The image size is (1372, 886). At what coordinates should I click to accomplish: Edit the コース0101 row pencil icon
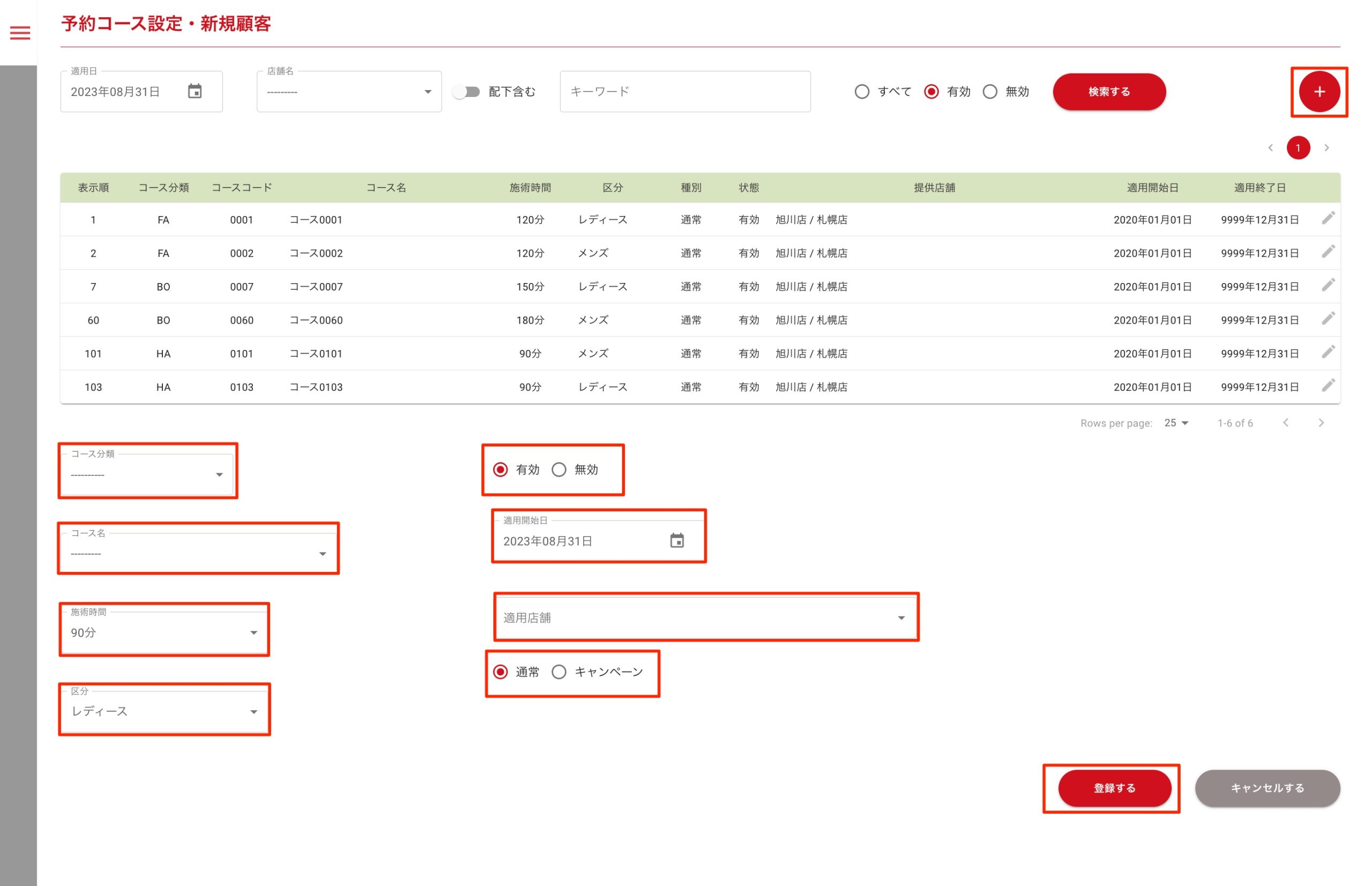1328,352
